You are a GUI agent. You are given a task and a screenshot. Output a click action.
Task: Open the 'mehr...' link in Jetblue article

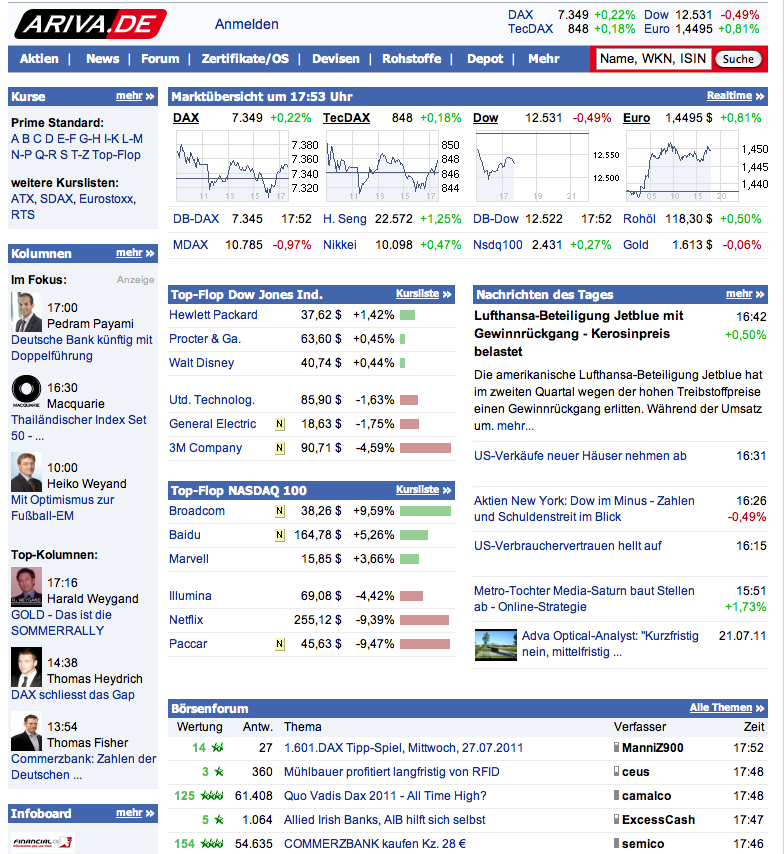[515, 426]
